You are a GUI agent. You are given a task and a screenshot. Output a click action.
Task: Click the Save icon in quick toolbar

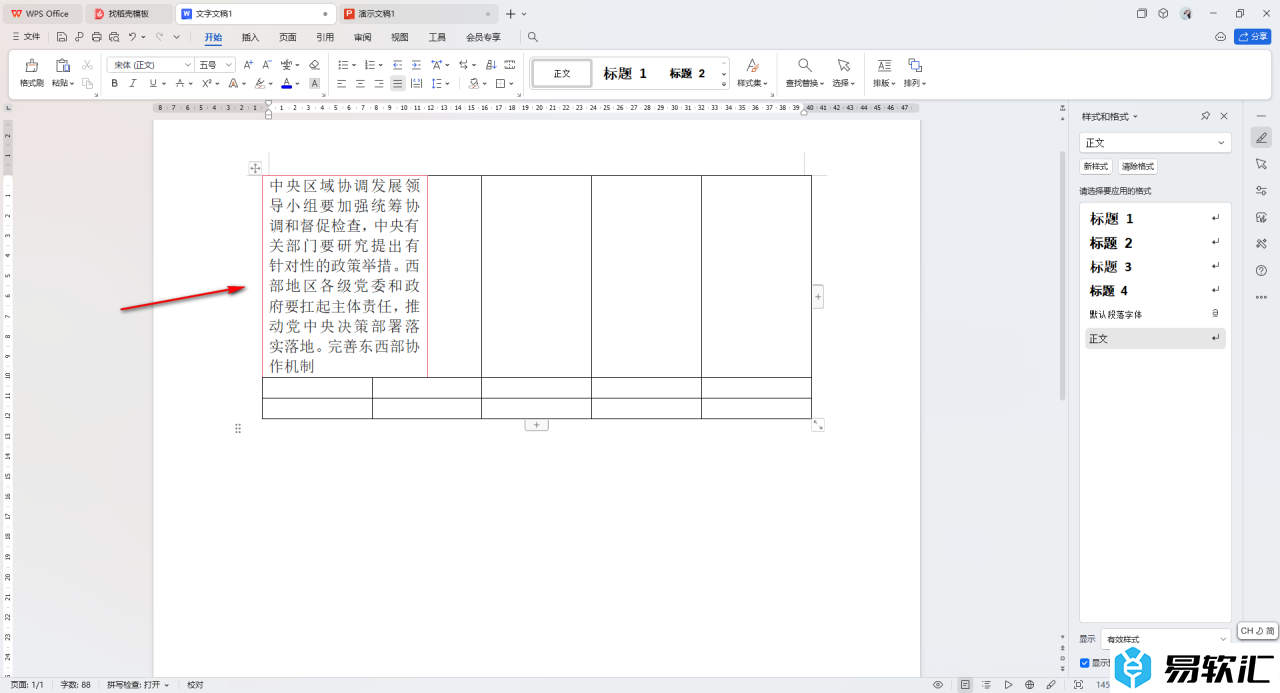click(61, 37)
